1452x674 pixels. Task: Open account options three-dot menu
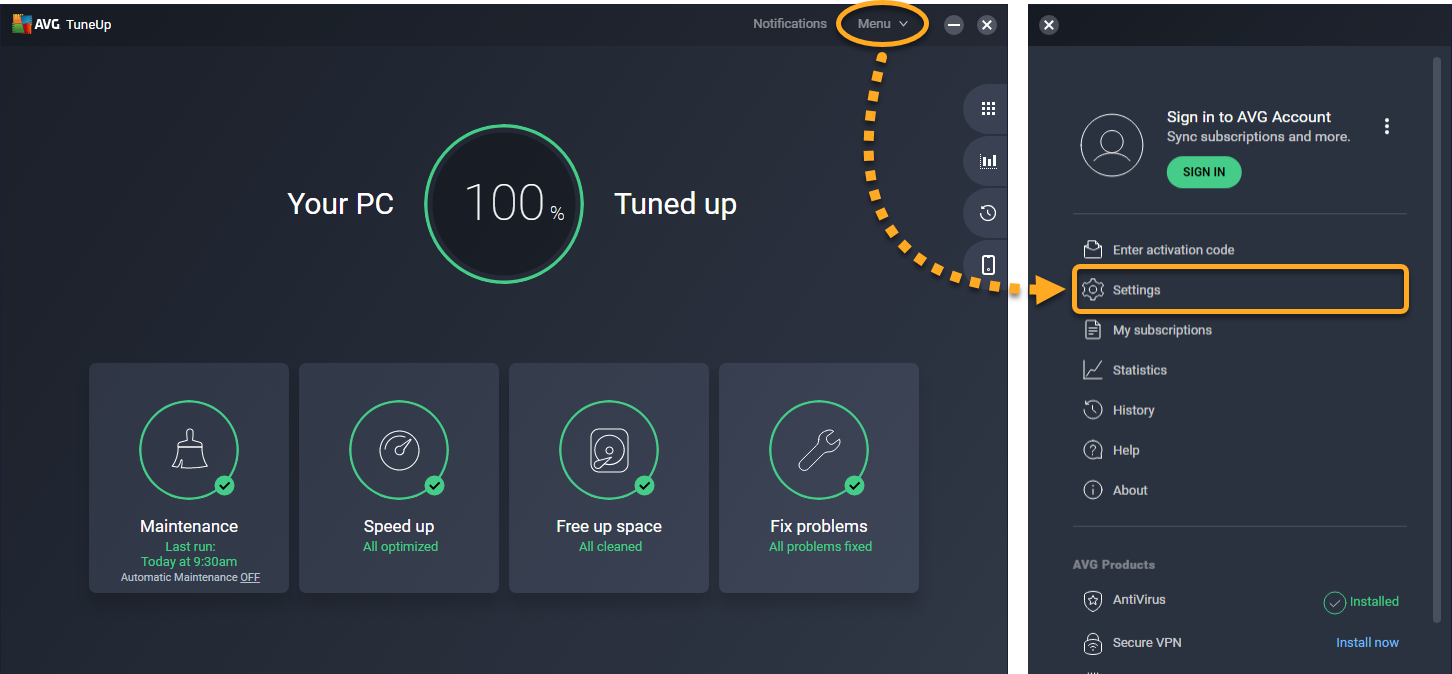1386,127
